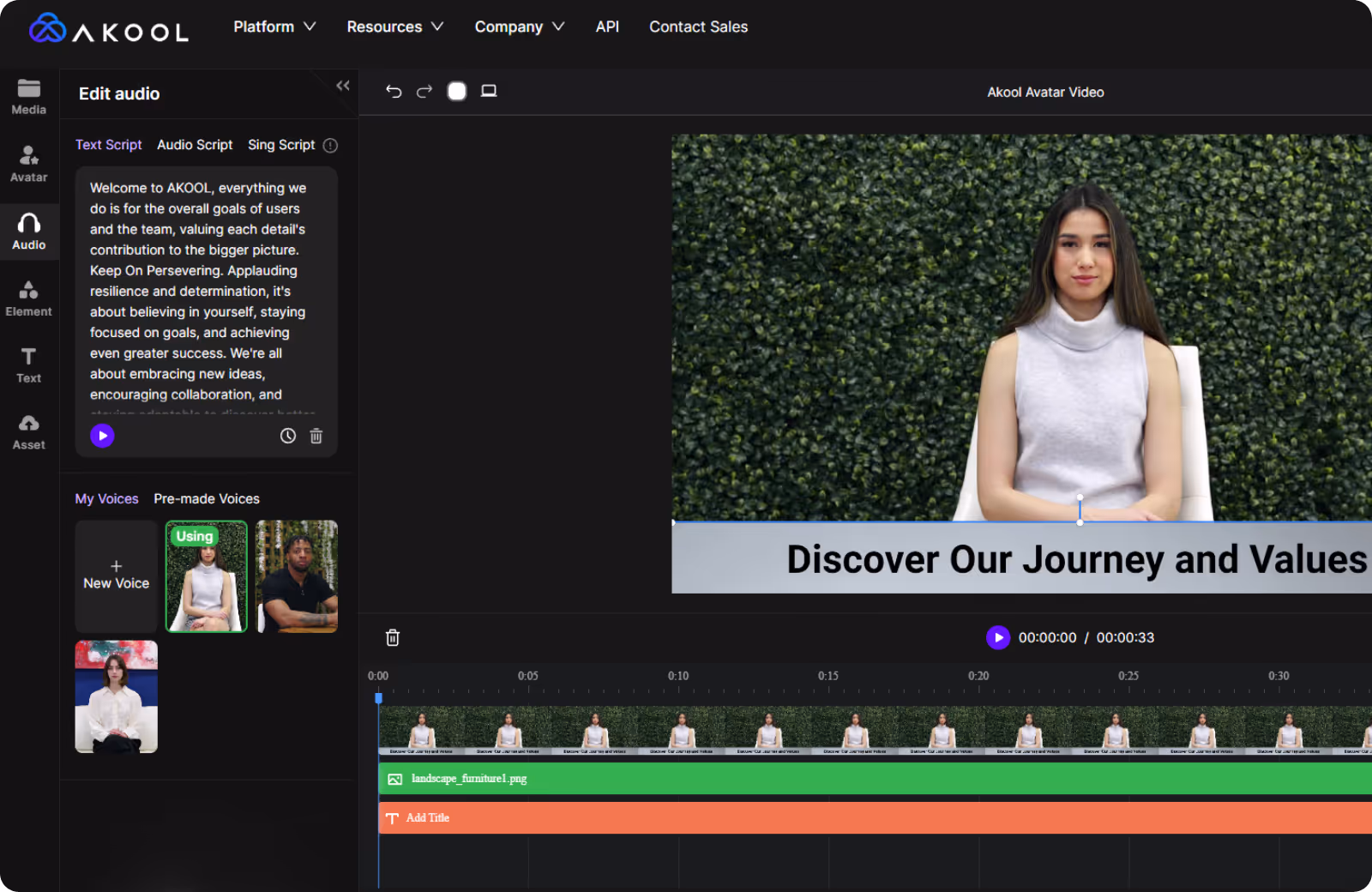Select the man in black shirt voice
Image resolution: width=1372 pixels, height=892 pixels.
pos(297,576)
